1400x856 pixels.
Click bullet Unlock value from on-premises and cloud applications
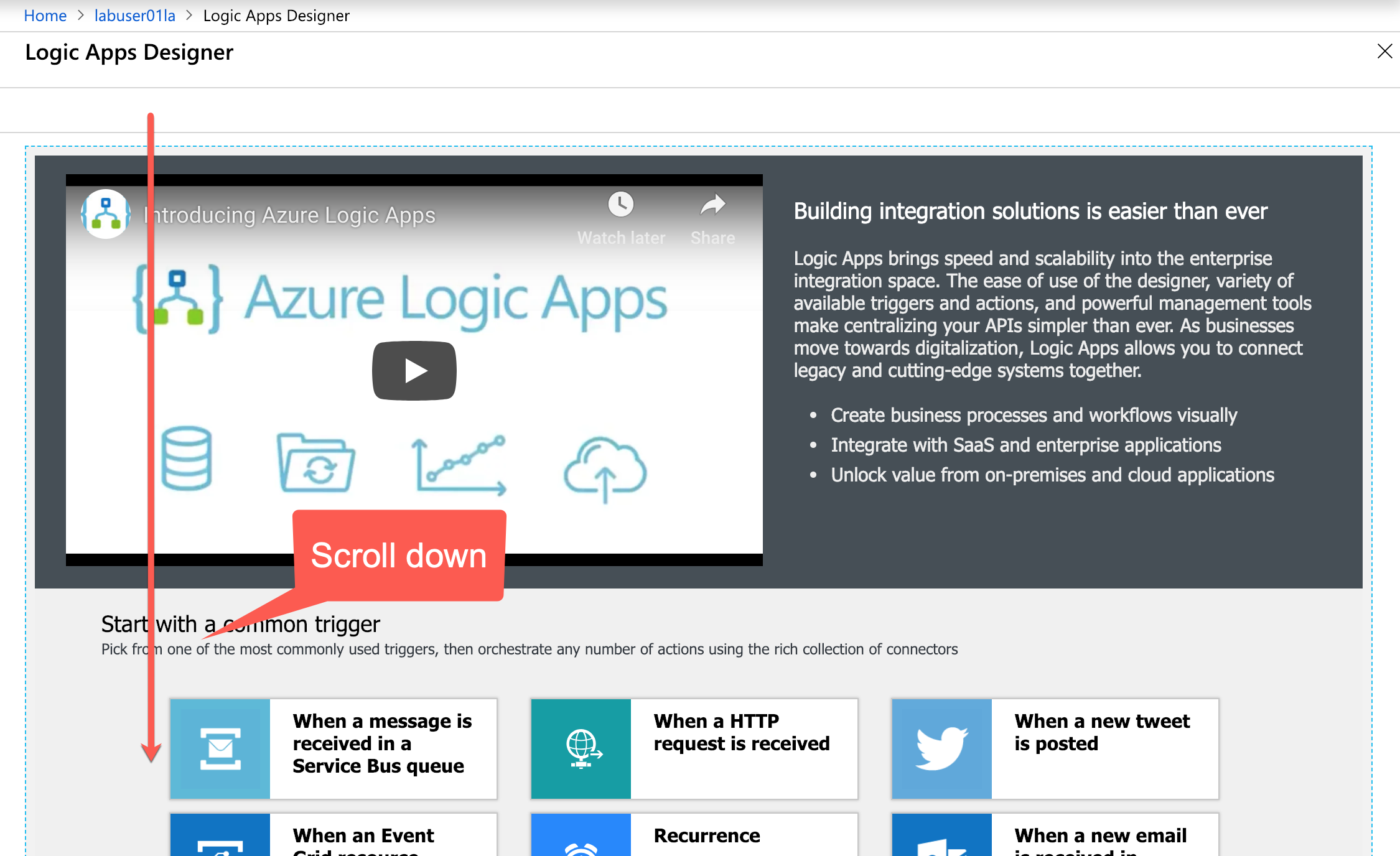[1052, 475]
